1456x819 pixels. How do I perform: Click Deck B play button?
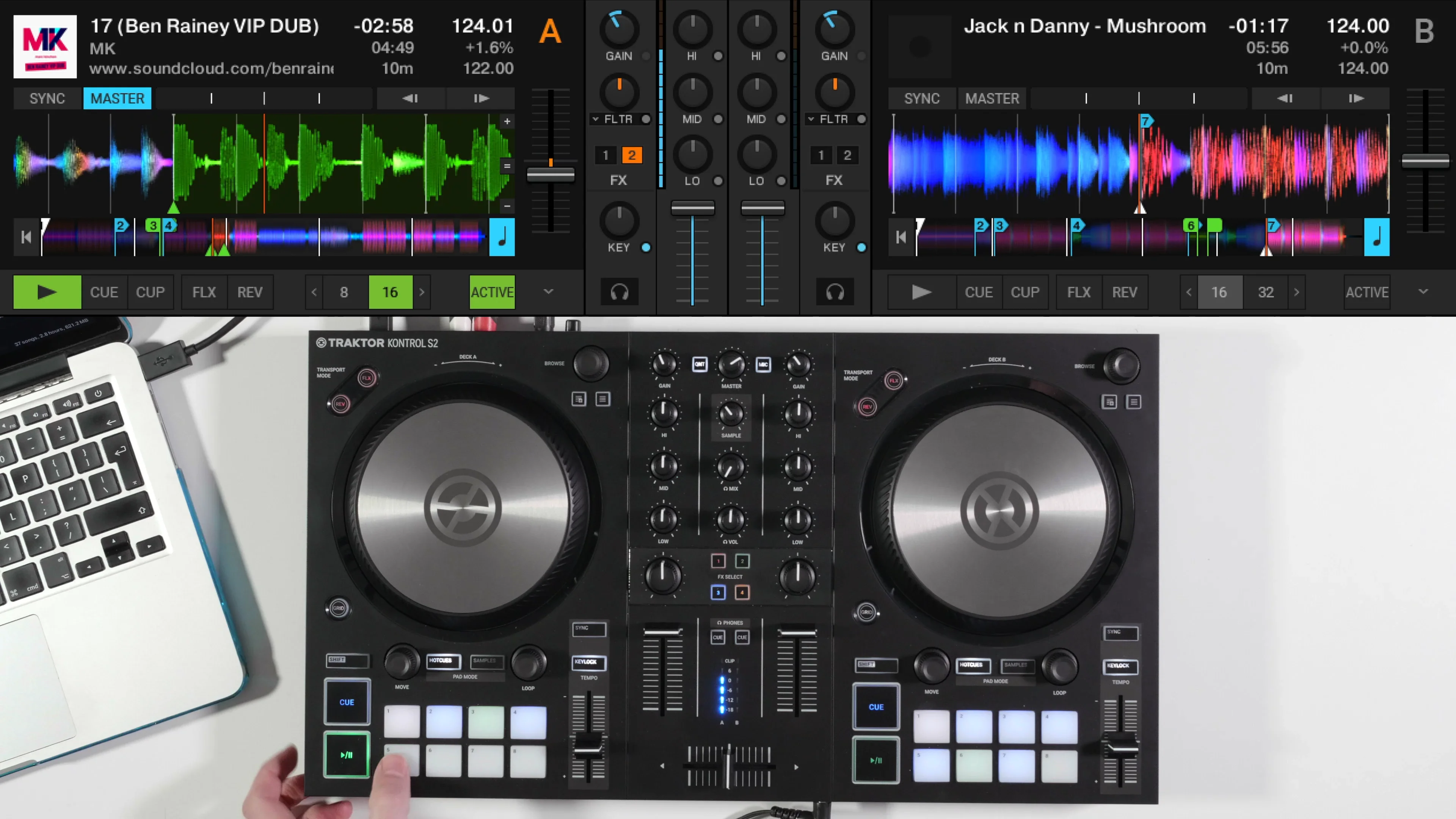pyautogui.click(x=921, y=292)
